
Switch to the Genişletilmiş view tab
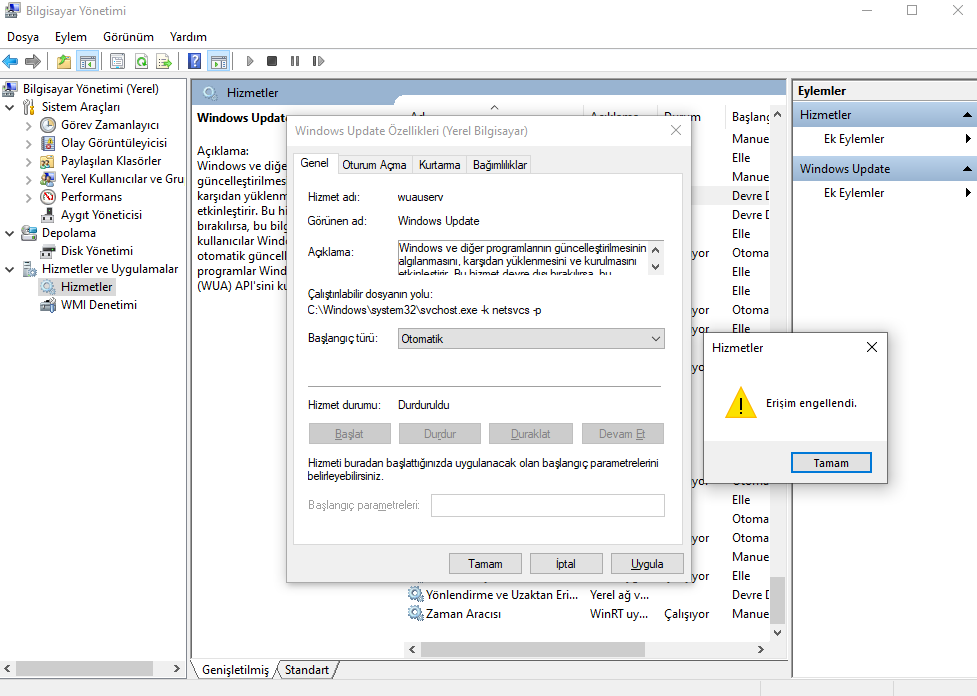click(x=236, y=670)
